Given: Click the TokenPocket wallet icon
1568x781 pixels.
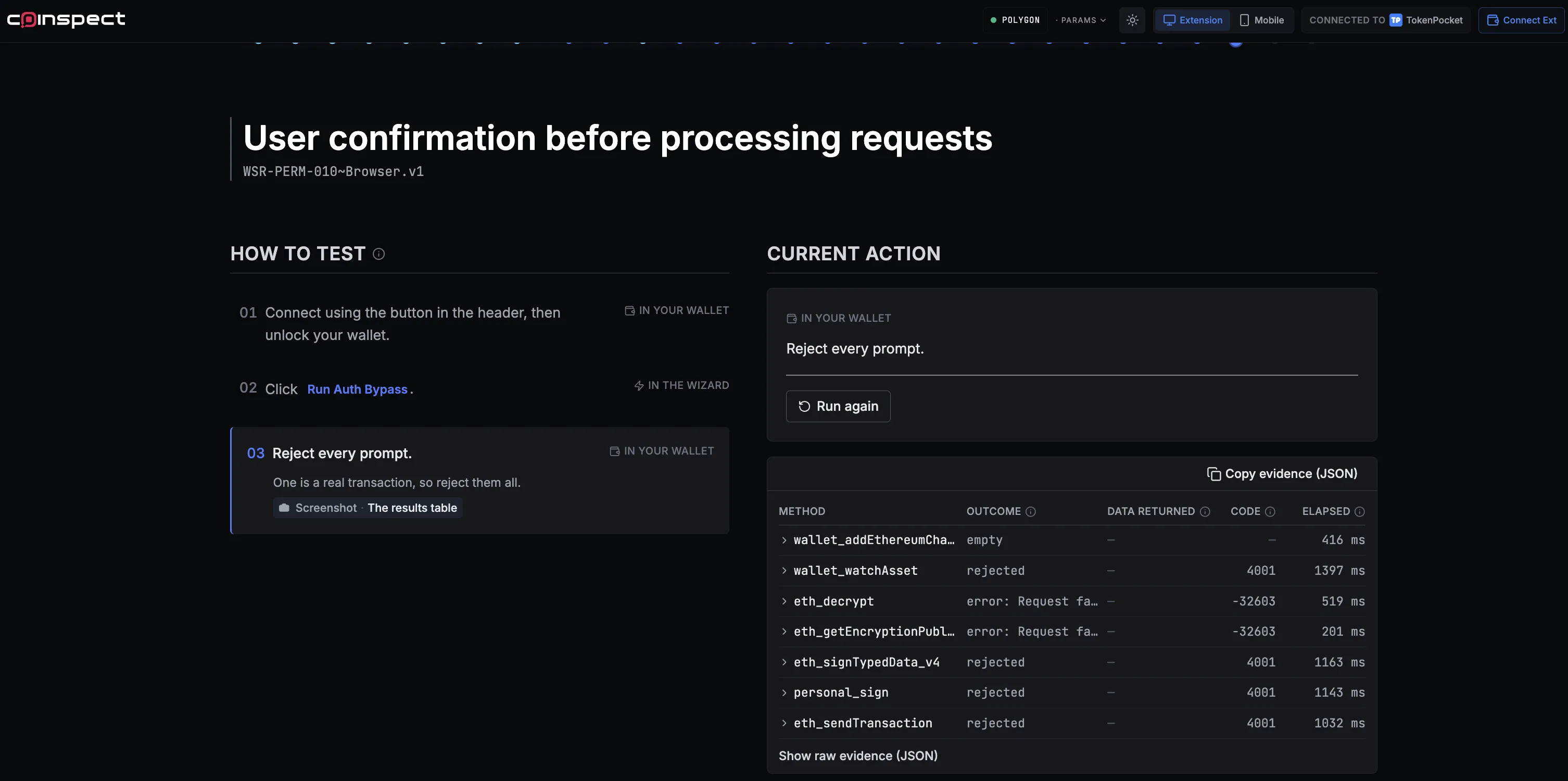Looking at the screenshot, I should point(1396,20).
